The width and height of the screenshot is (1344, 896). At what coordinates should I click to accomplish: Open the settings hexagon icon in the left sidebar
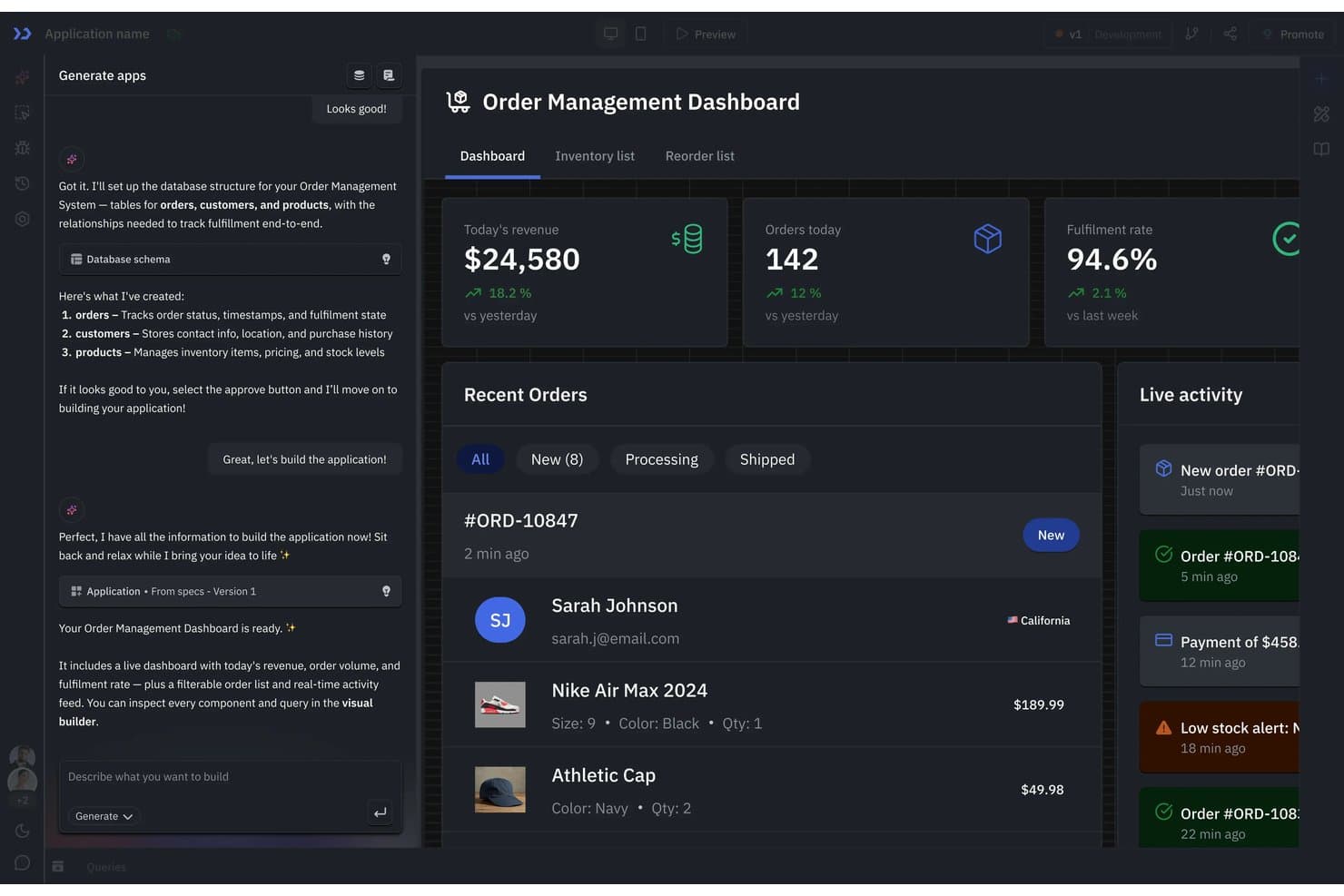tap(22, 219)
